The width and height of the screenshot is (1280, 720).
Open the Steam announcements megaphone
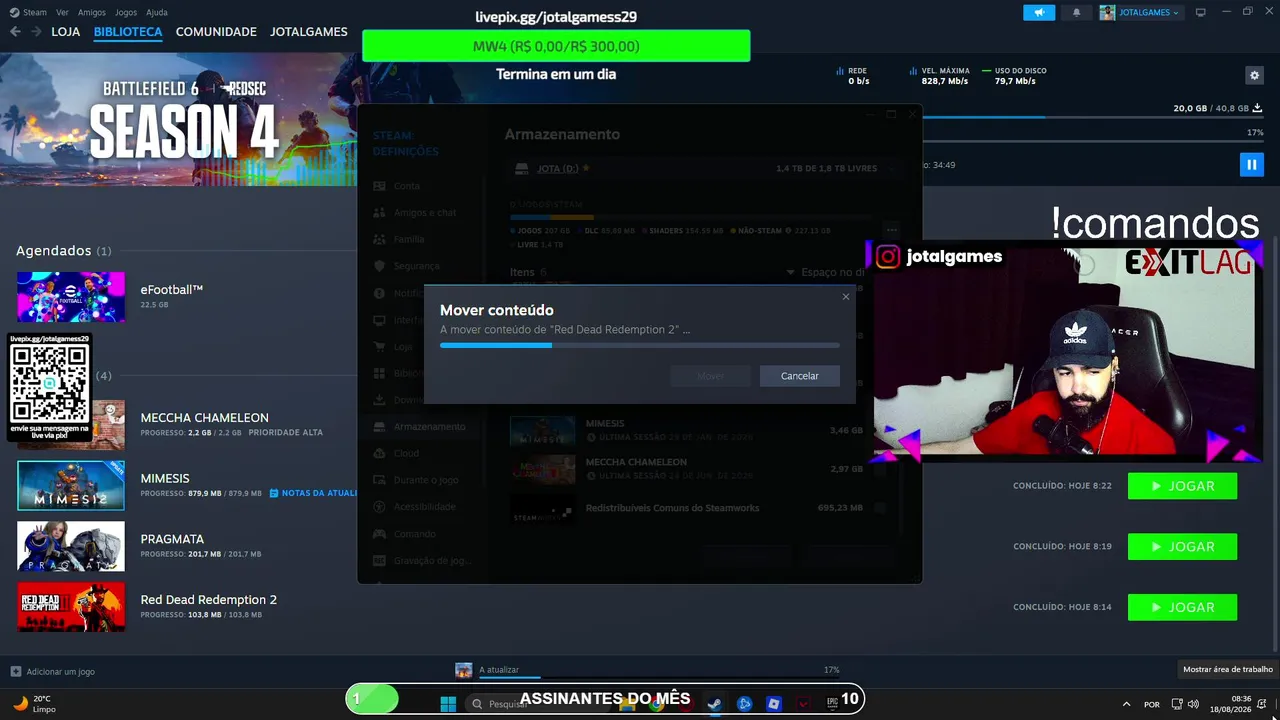point(1039,12)
